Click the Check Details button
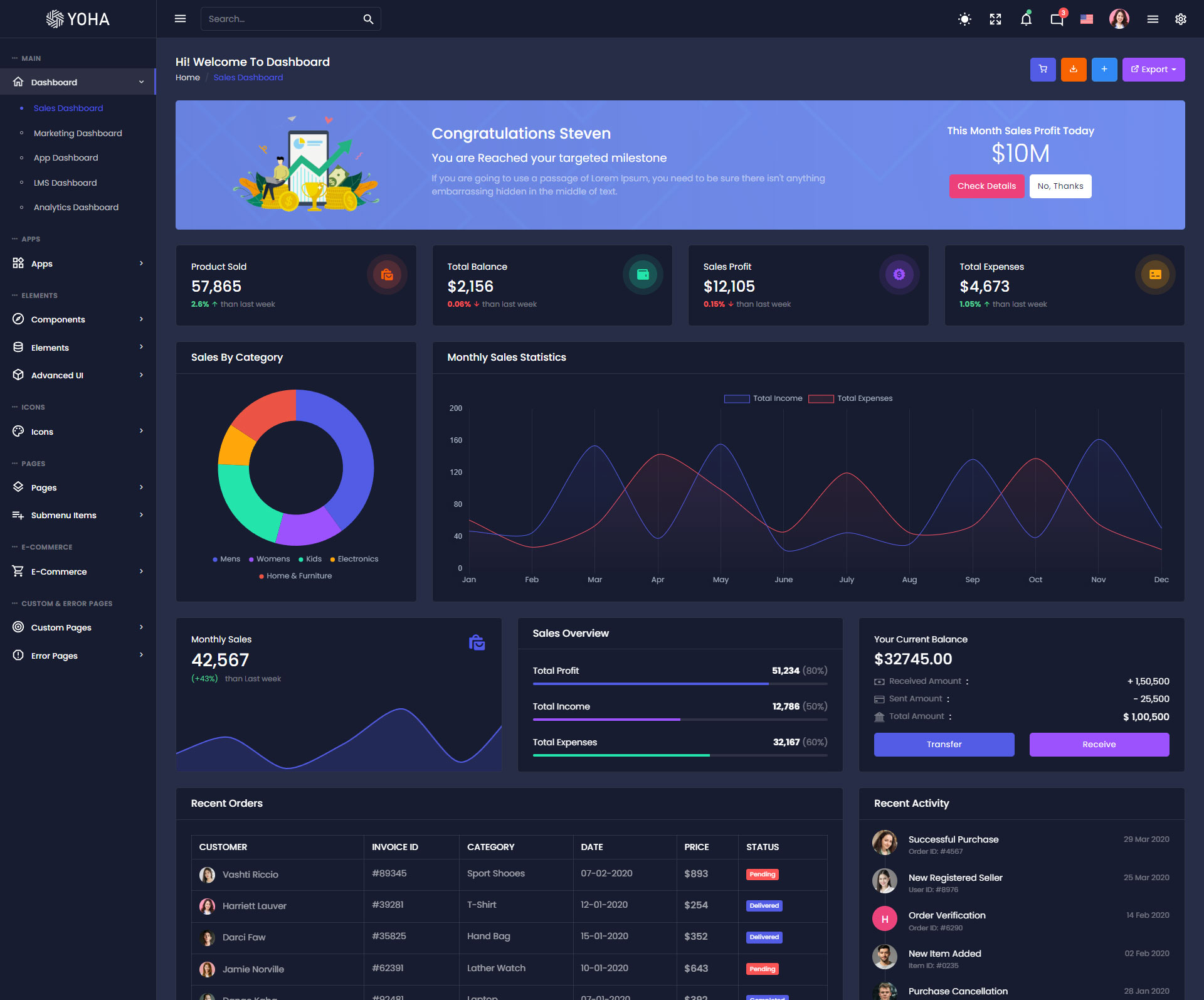This screenshot has width=1204, height=1000. coord(986,186)
